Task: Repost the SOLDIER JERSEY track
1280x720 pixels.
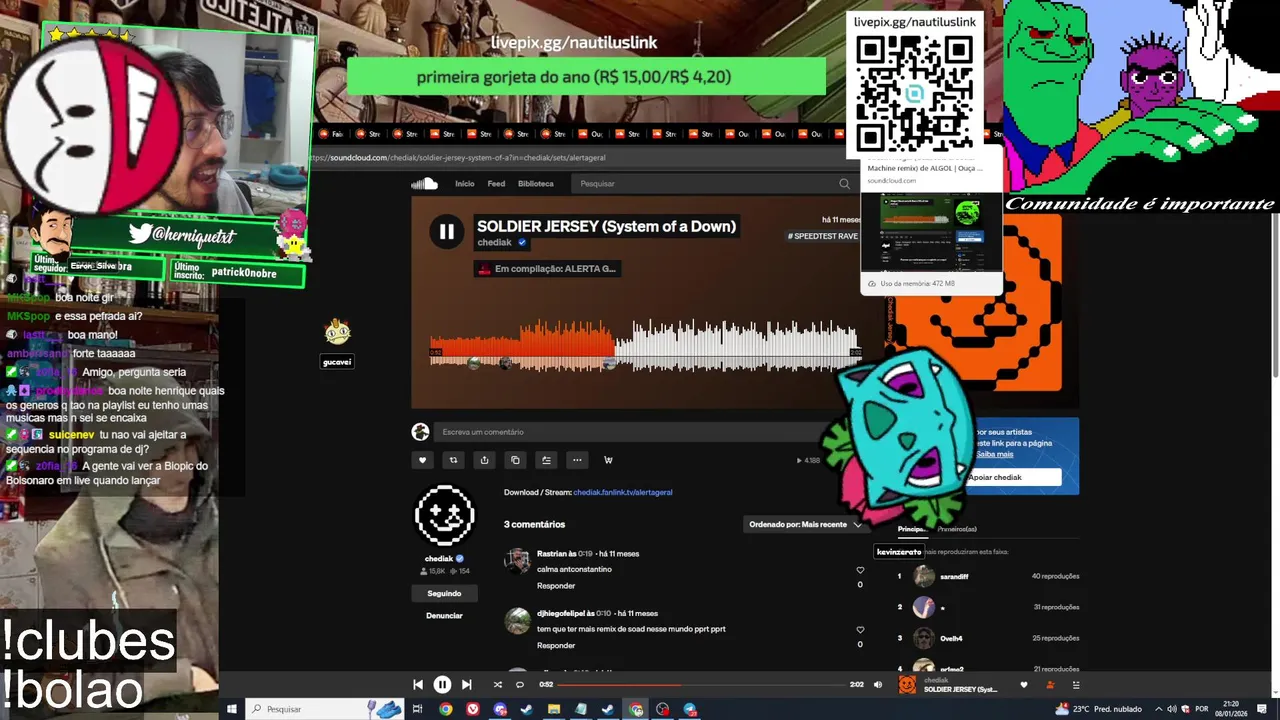Action: (x=453, y=460)
